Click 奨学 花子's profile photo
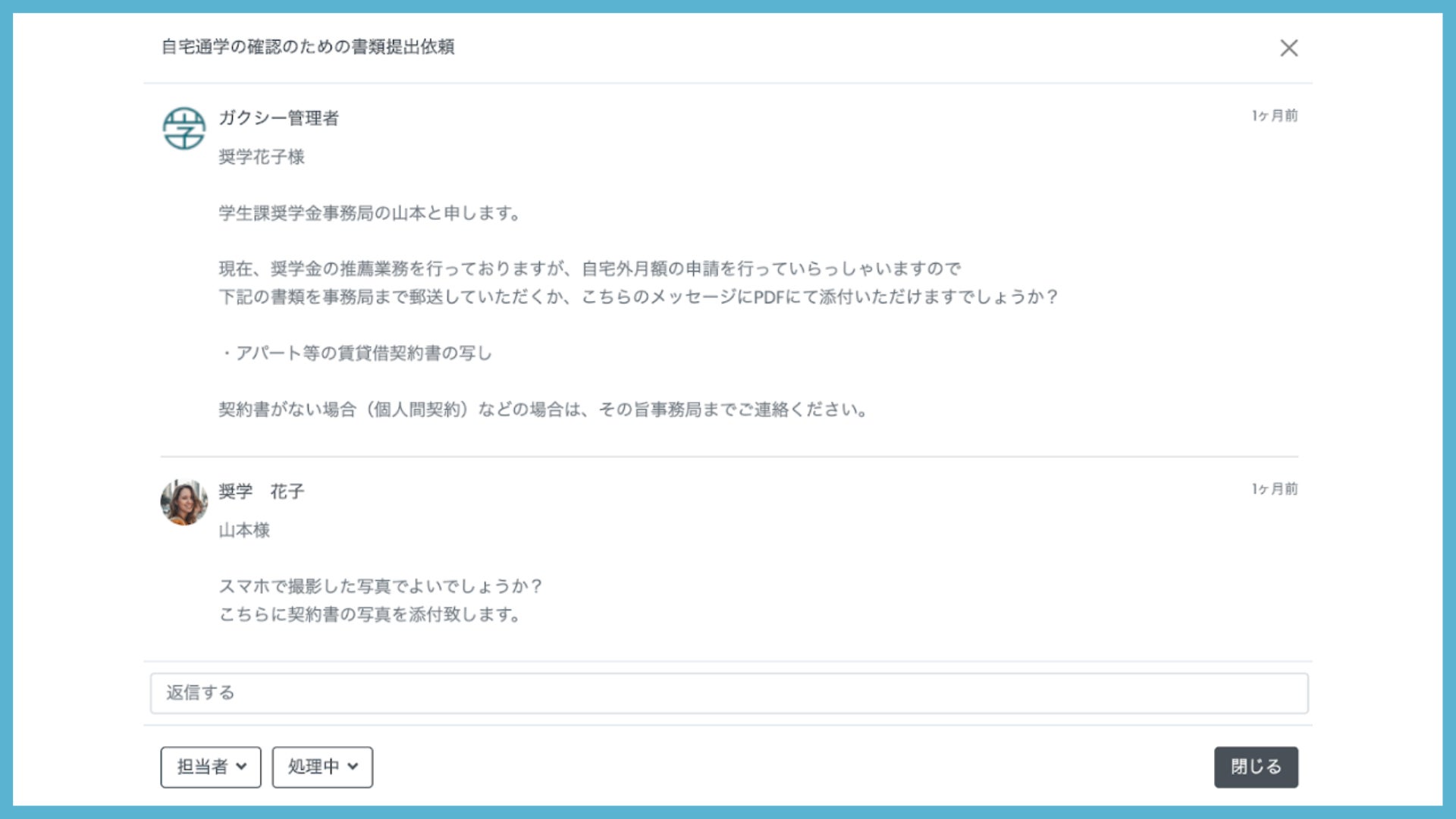The width and height of the screenshot is (1456, 819). click(x=184, y=502)
